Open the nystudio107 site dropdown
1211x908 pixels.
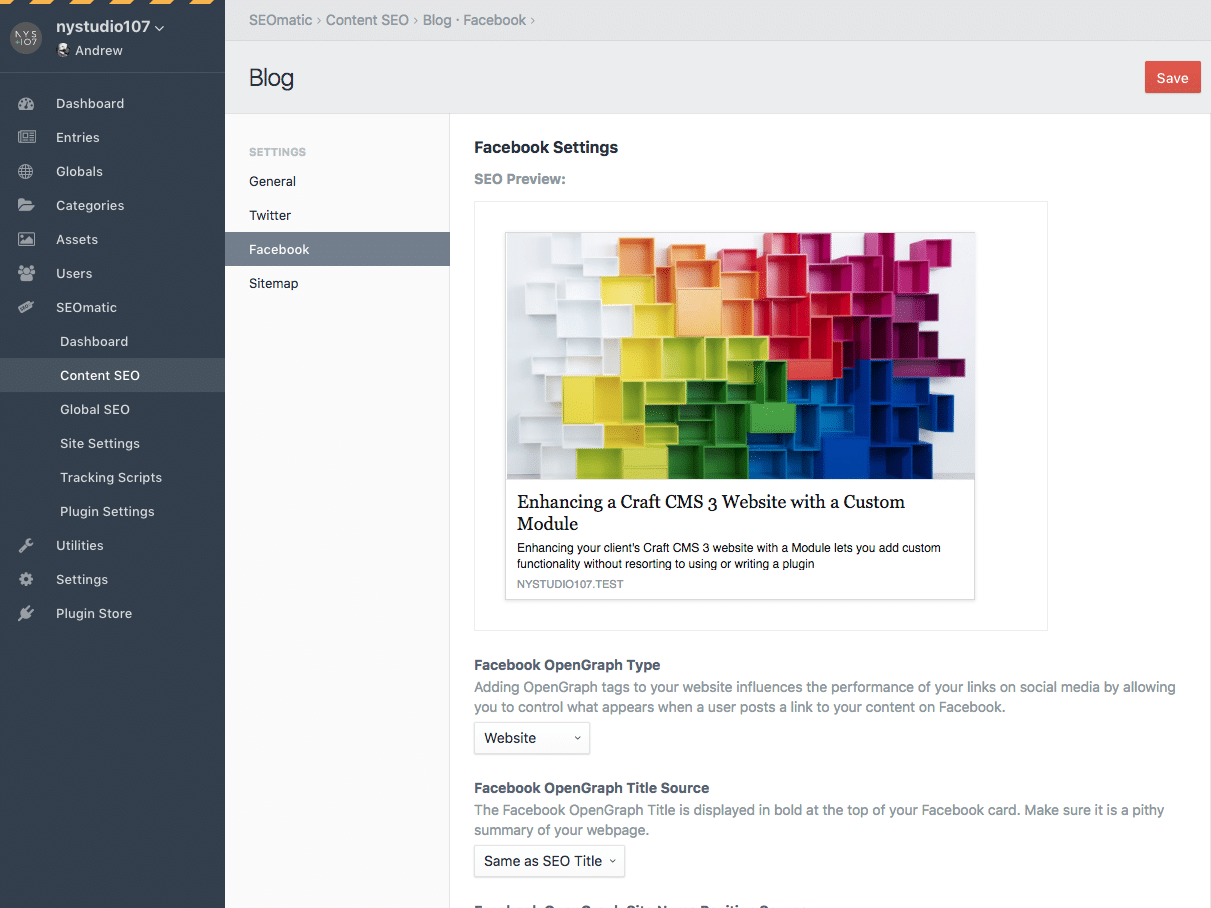pyautogui.click(x=110, y=28)
